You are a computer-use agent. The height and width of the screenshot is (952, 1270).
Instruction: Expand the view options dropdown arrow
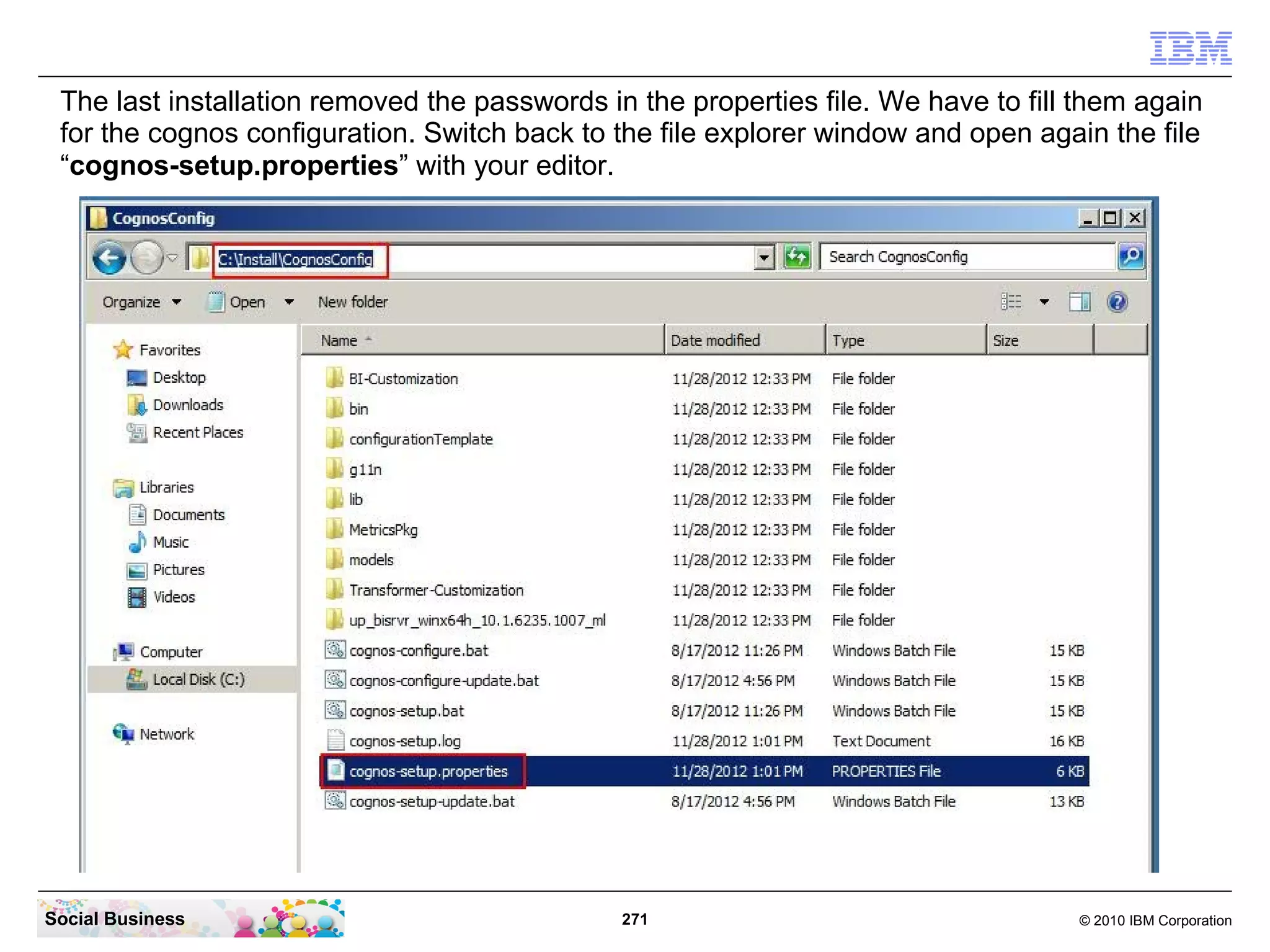(1044, 302)
